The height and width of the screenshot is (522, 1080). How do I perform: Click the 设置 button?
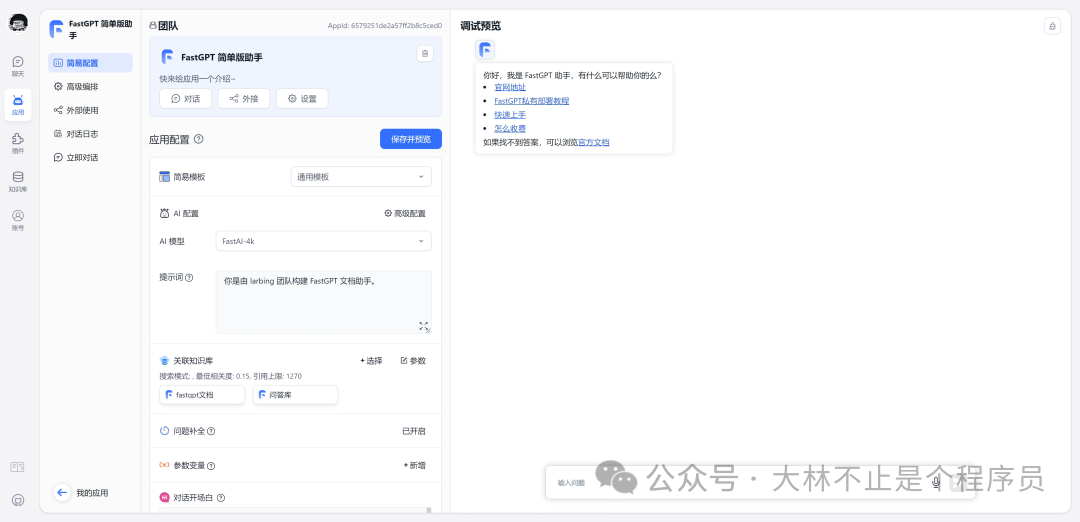pyautogui.click(x=302, y=98)
